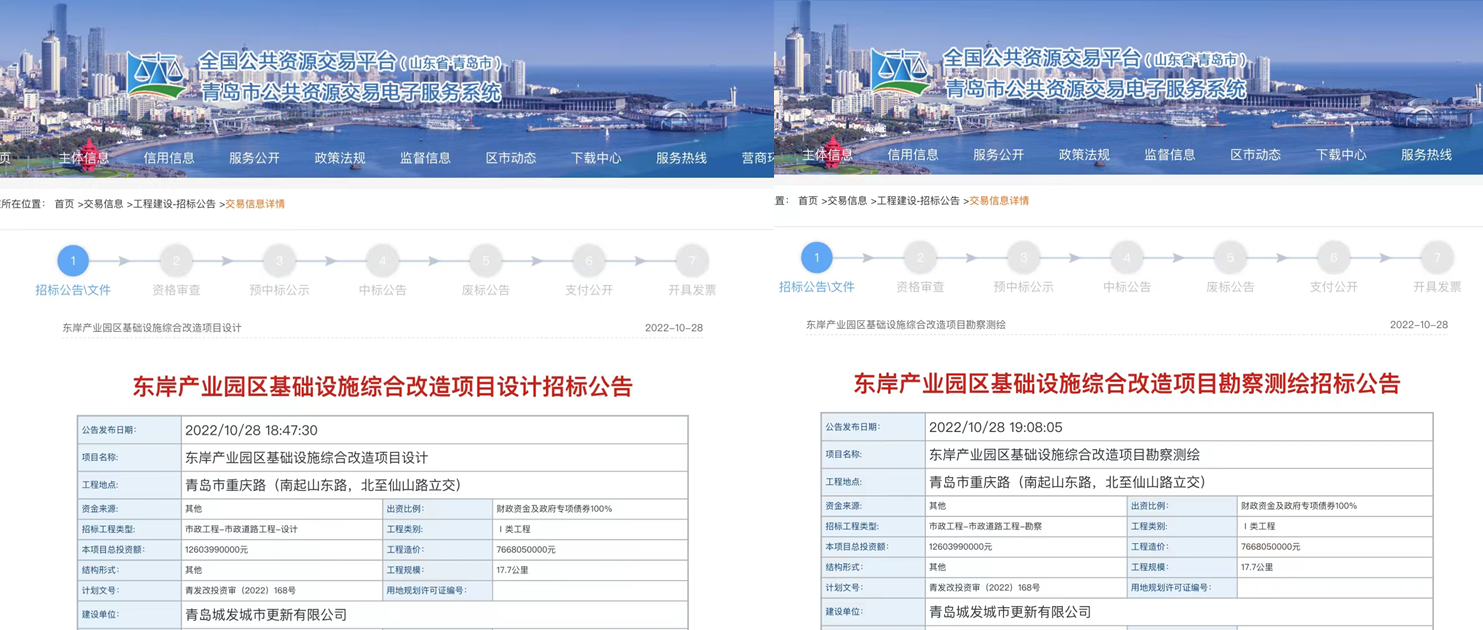Select step 2 circle above 资格审查 on left page

(x=176, y=261)
